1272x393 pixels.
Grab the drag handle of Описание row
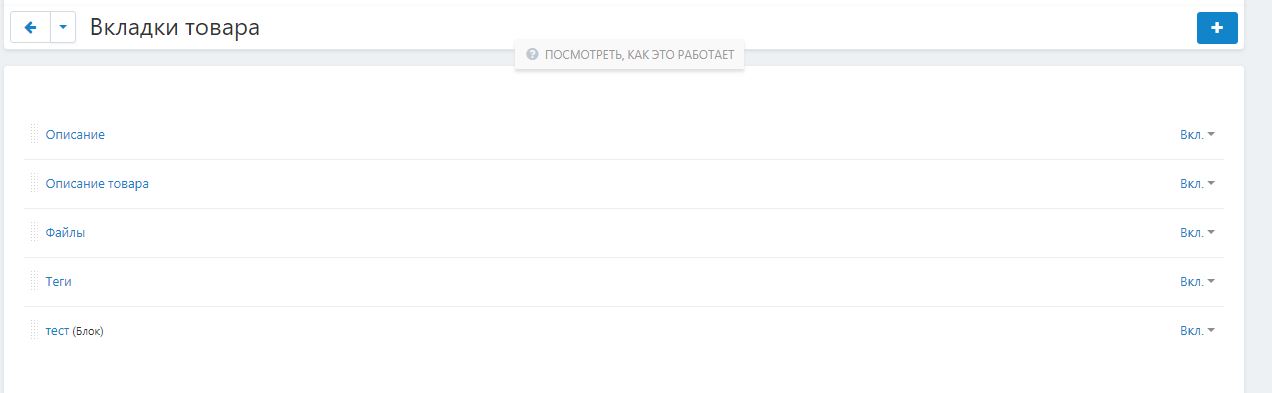(34, 134)
